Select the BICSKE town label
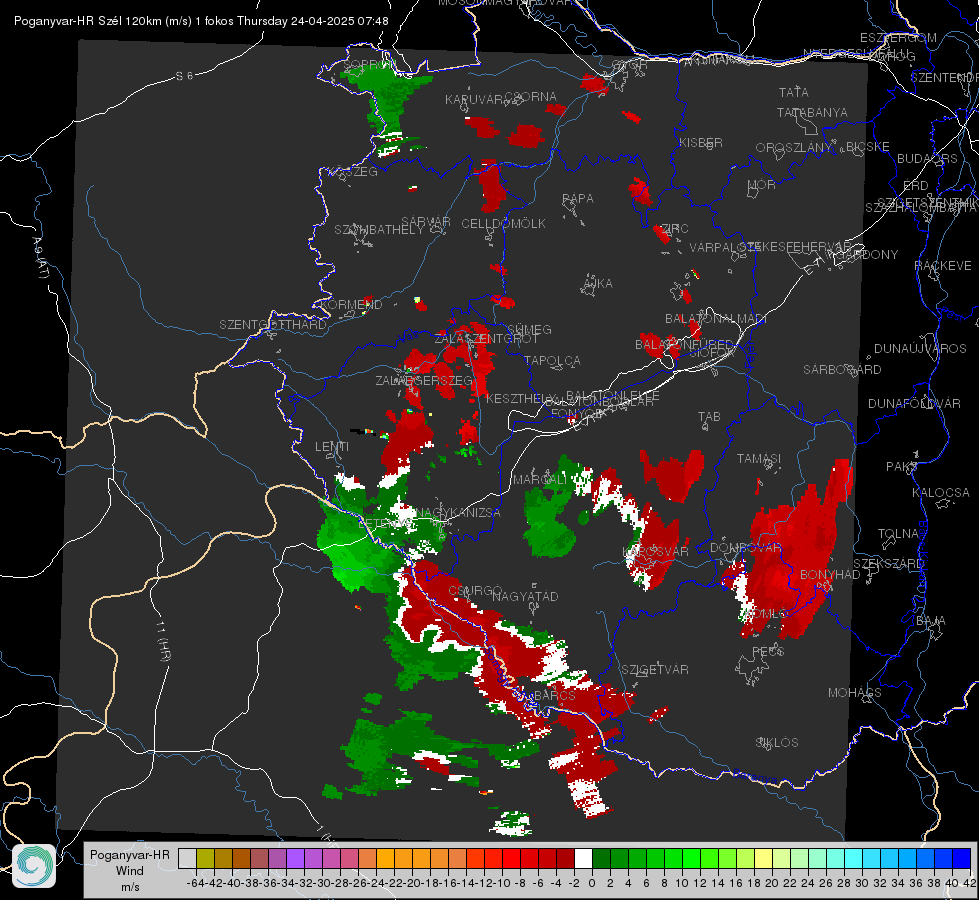The image size is (979, 900). tap(867, 146)
